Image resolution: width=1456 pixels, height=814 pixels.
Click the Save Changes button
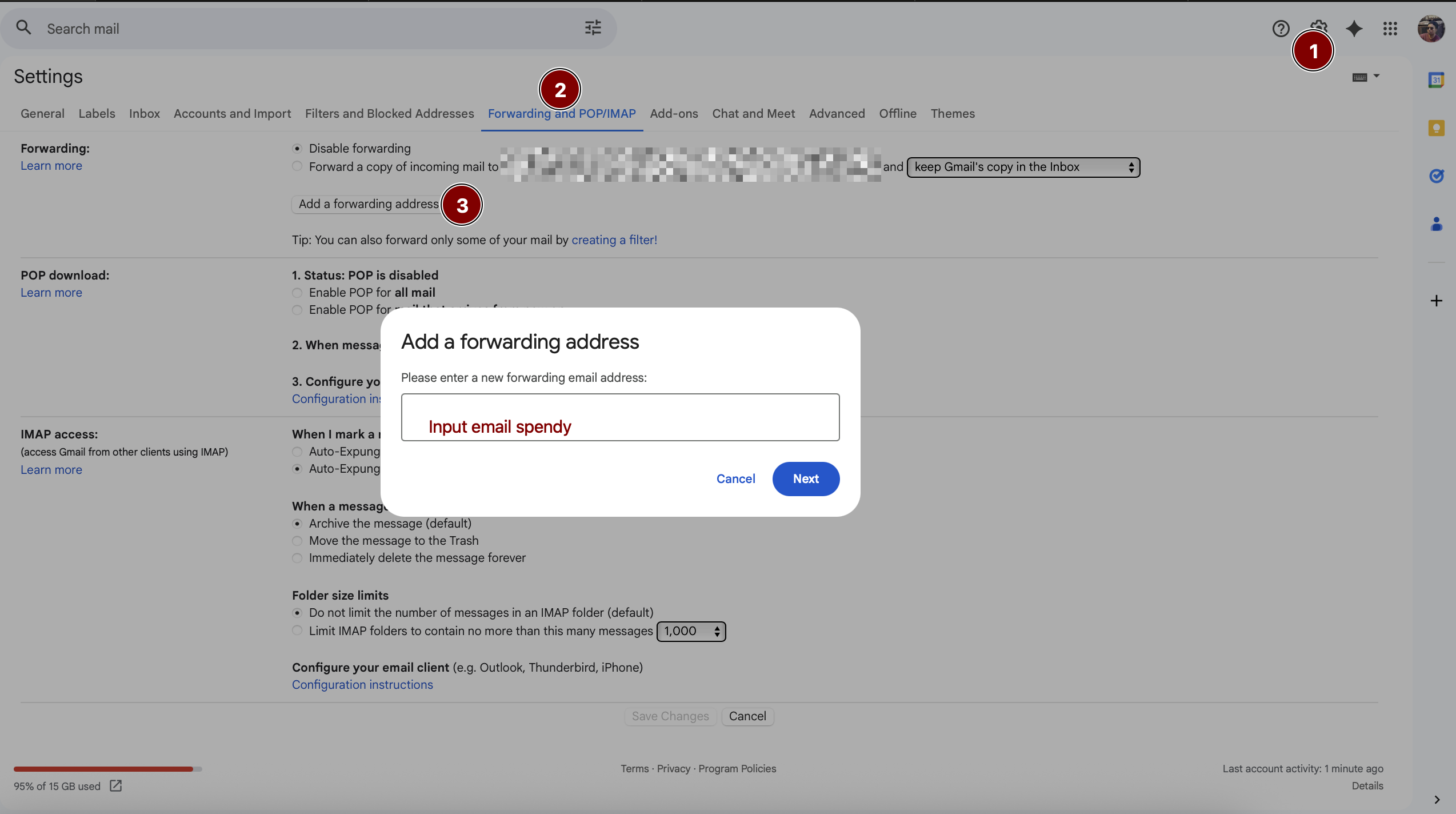(x=670, y=716)
